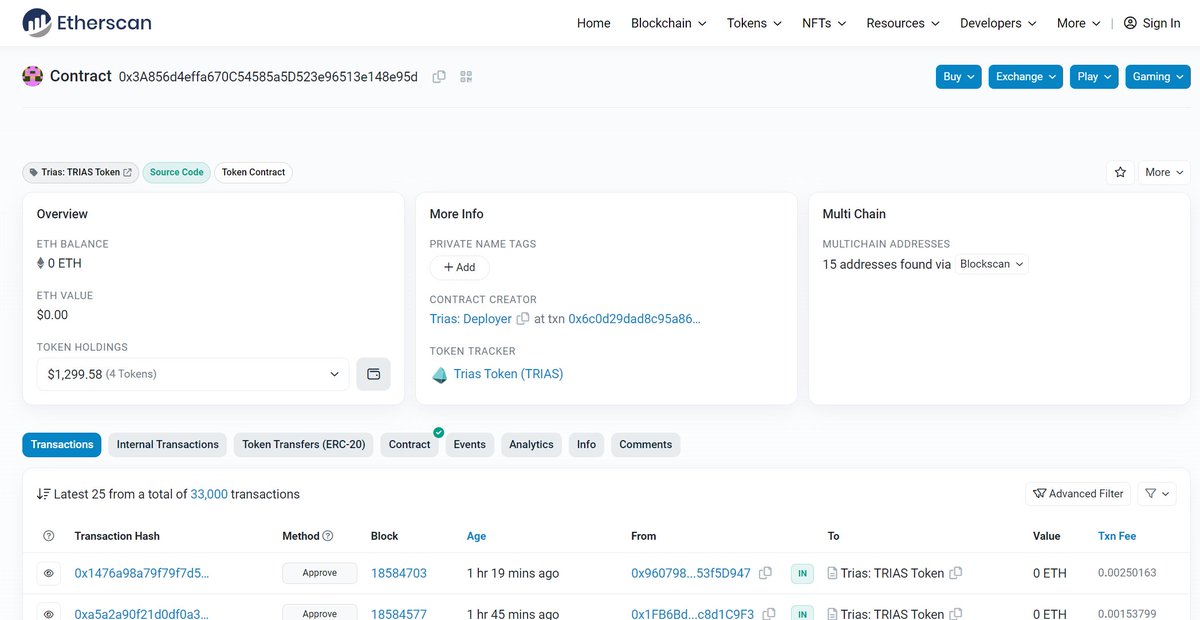
Task: Click the Sign In link
Action: 1161,23
